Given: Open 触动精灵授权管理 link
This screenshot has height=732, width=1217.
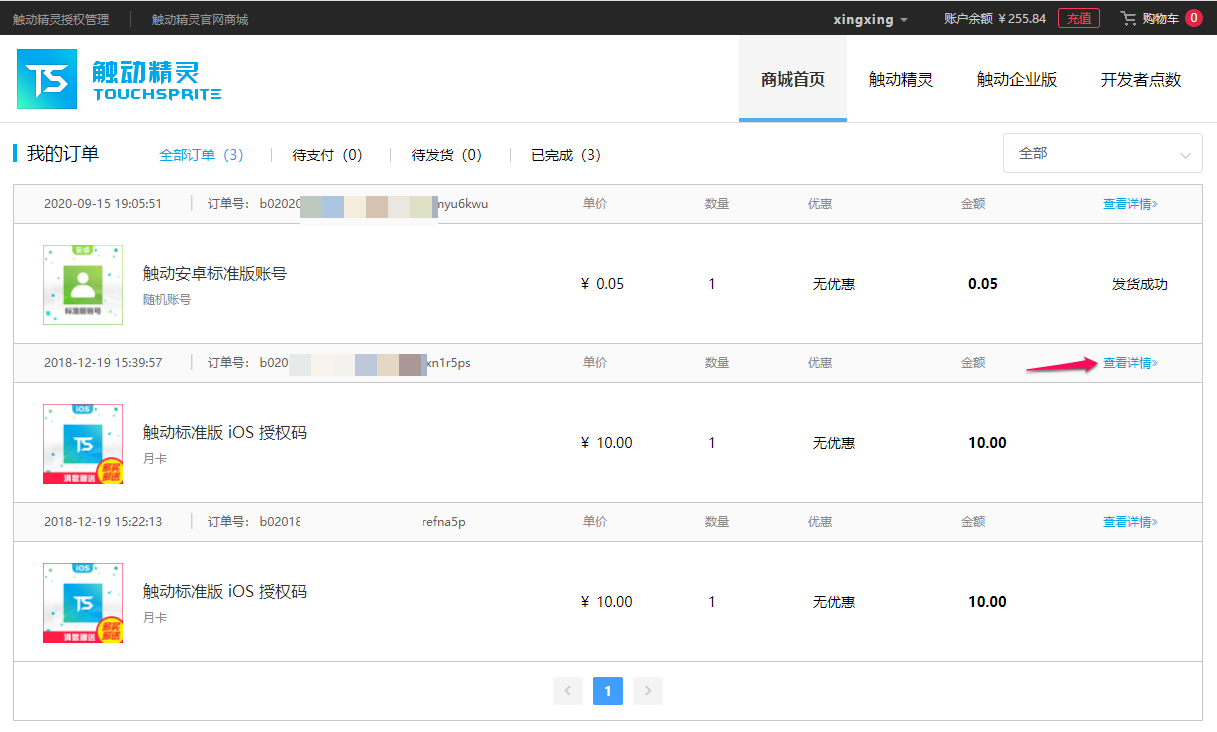Looking at the screenshot, I should [61, 19].
